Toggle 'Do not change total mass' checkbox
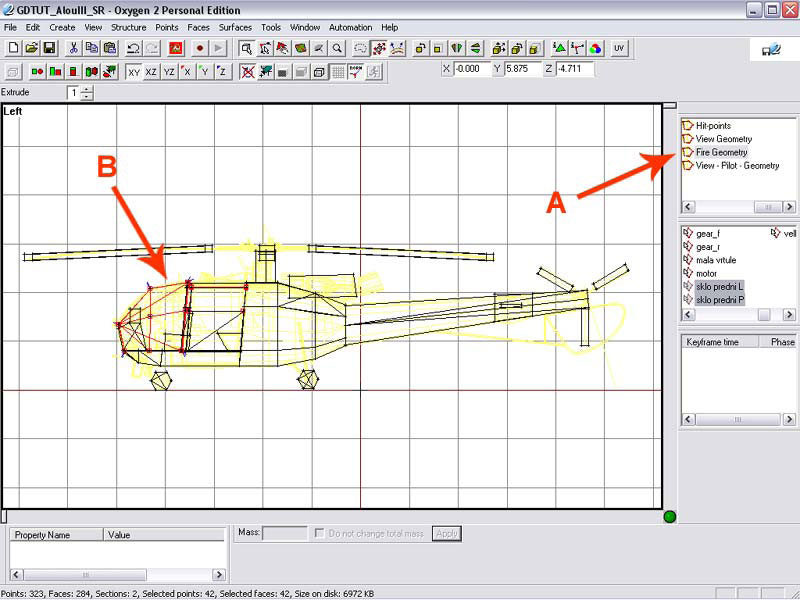 [320, 534]
